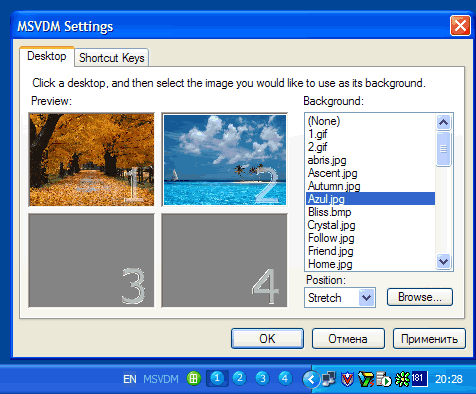476x394 pixels.
Task: Switch to desktop 2 in taskbar
Action: point(239,378)
